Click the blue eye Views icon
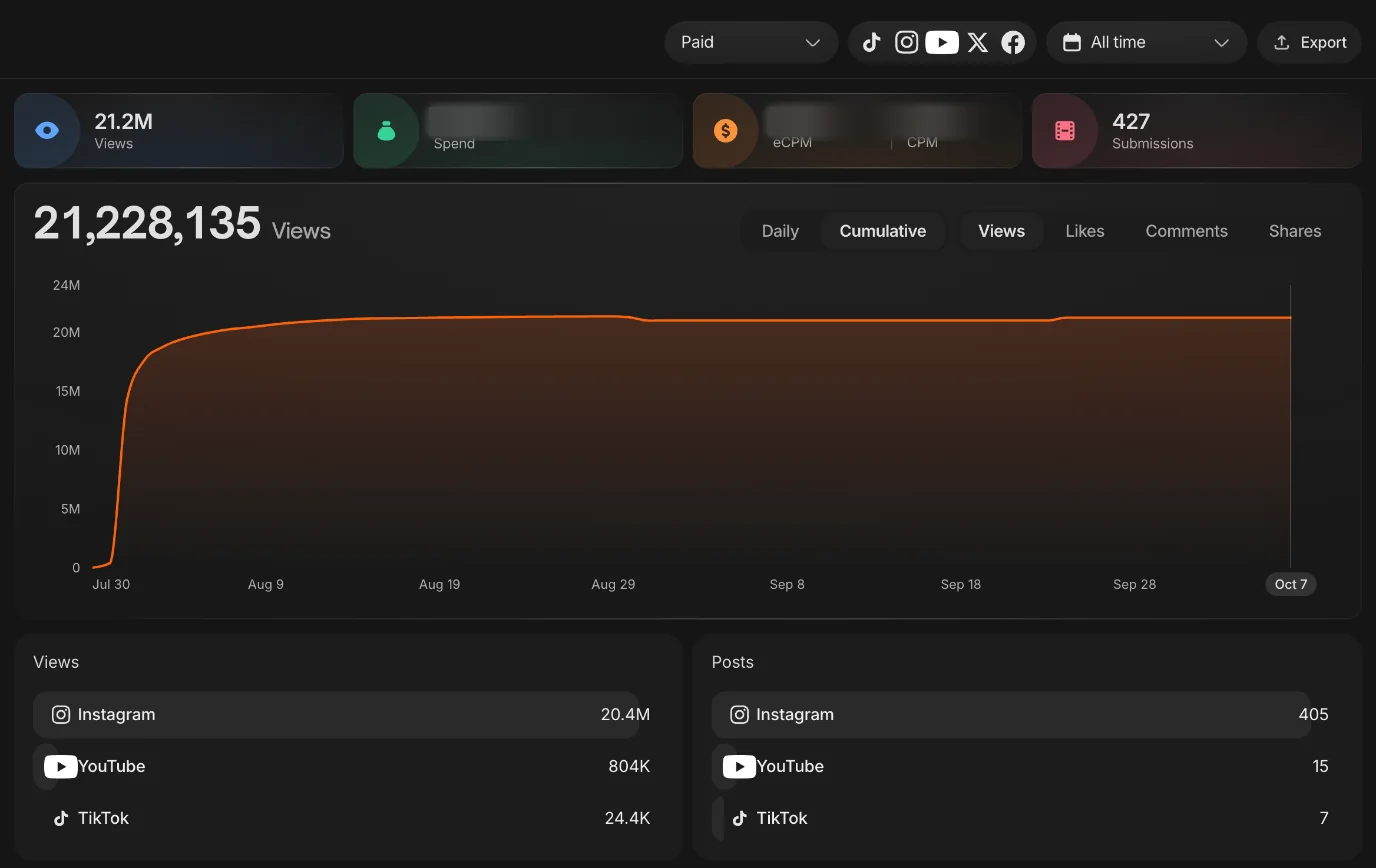This screenshot has height=868, width=1376. pyautogui.click(x=47, y=130)
